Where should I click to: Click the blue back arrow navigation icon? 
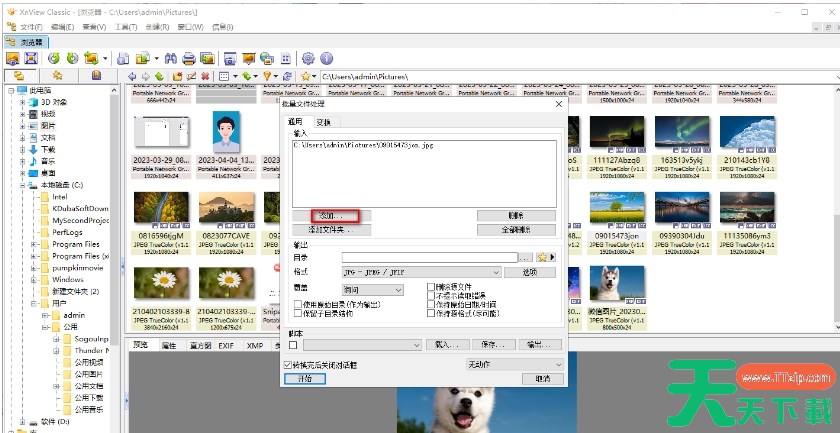point(133,76)
